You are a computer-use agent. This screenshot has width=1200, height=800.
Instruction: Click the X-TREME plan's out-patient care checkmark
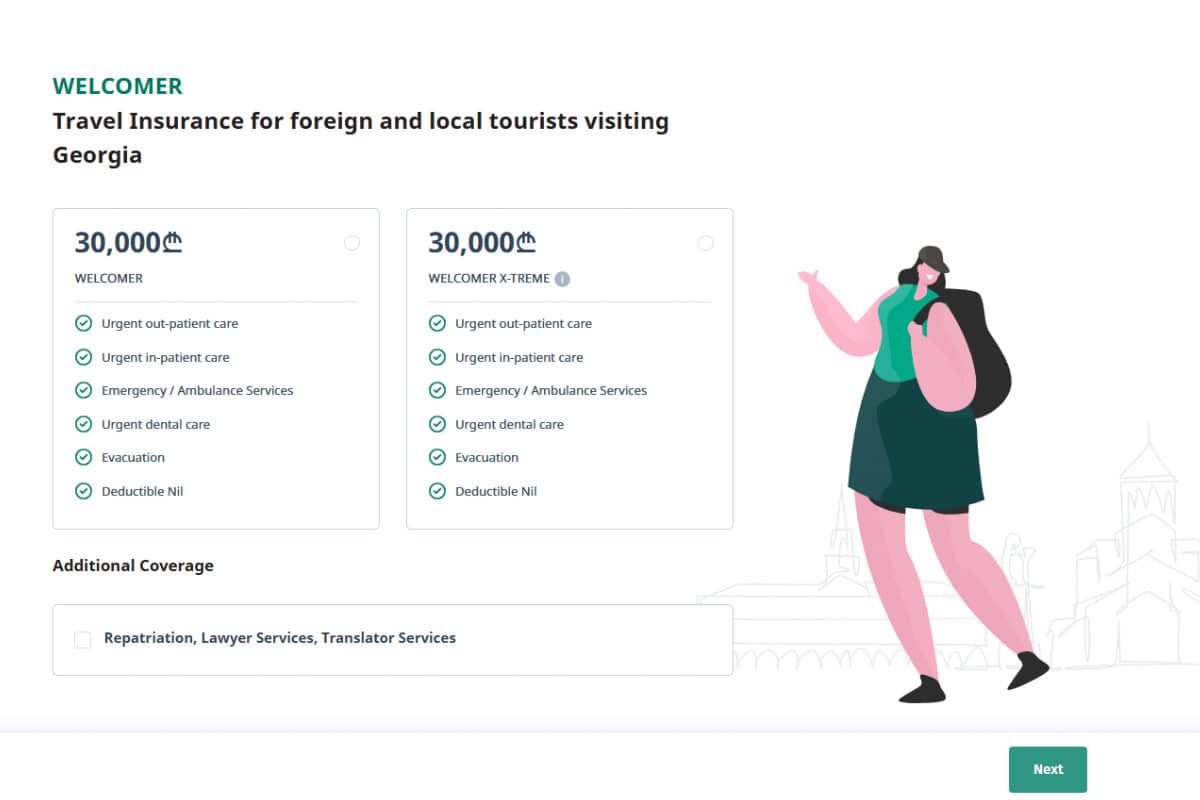click(438, 323)
